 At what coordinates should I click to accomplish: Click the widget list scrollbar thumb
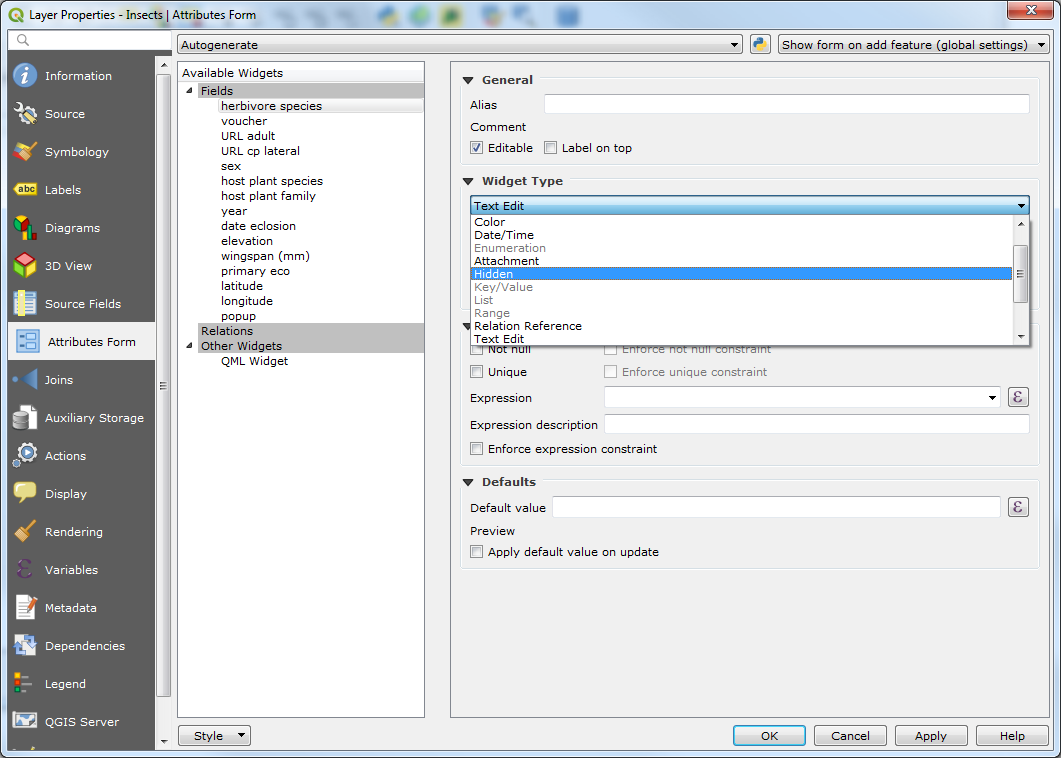1020,274
